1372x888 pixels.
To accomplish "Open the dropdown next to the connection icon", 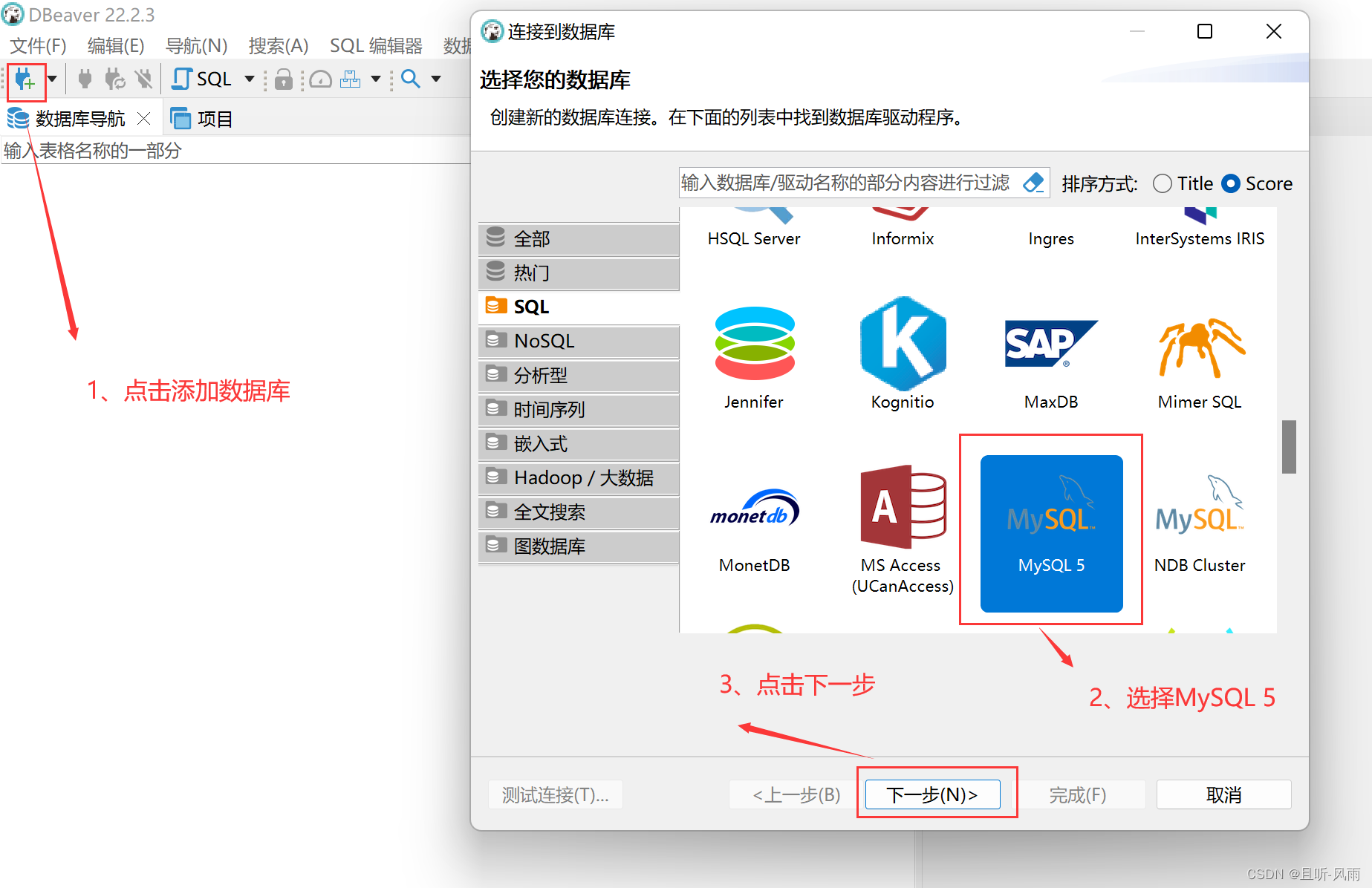I will pos(51,79).
